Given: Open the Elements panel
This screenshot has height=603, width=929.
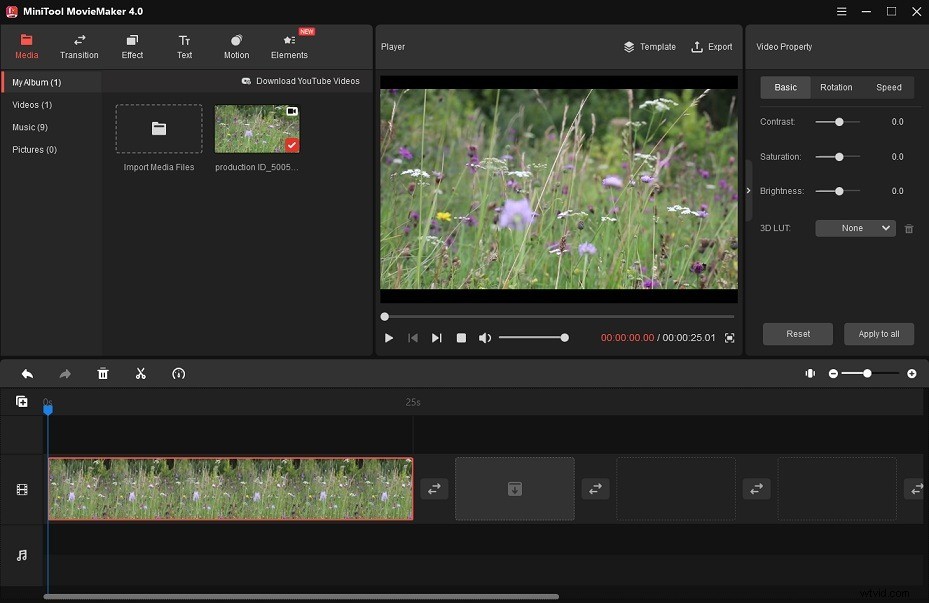Looking at the screenshot, I should coord(289,46).
